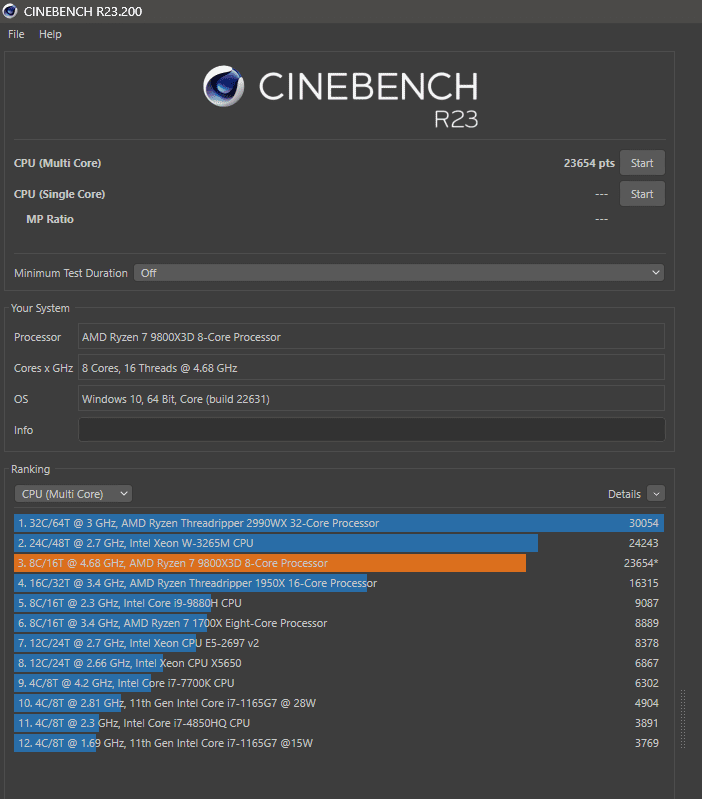Select the Core i7-4850HQ ranking row
The image size is (702, 799).
click(x=339, y=723)
